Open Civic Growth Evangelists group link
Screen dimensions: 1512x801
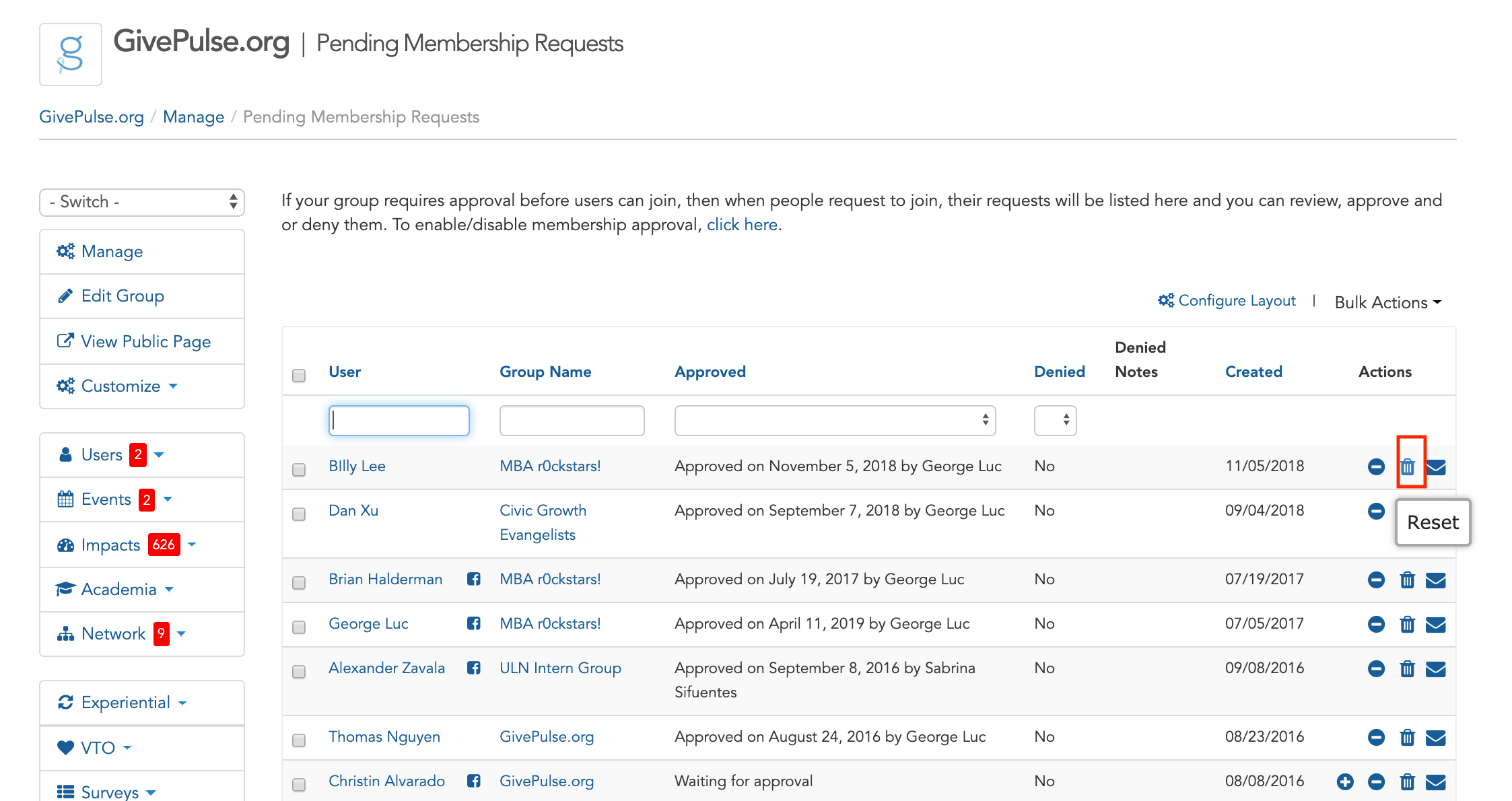[x=543, y=523]
